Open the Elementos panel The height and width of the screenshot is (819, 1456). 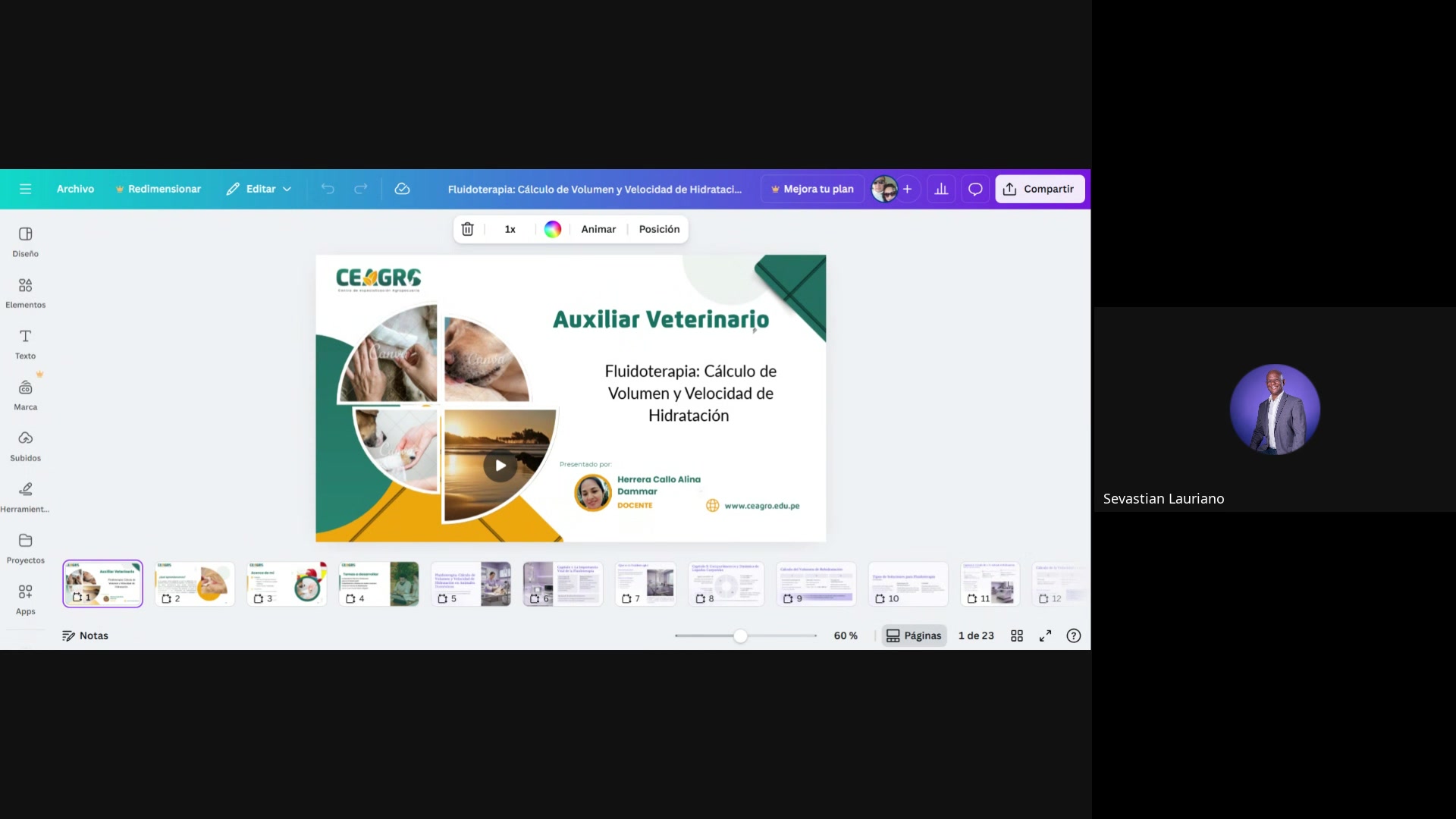click(x=25, y=292)
